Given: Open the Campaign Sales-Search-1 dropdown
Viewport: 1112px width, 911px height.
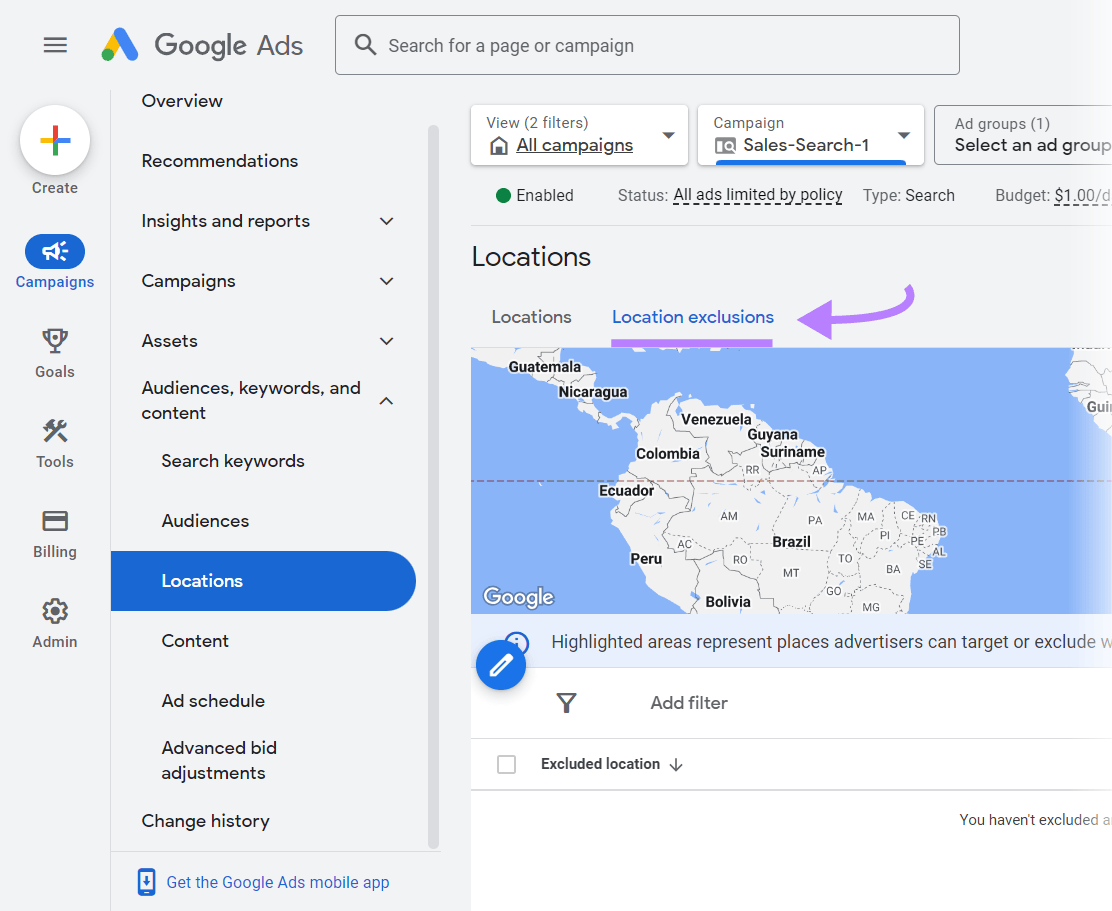Looking at the screenshot, I should click(810, 135).
